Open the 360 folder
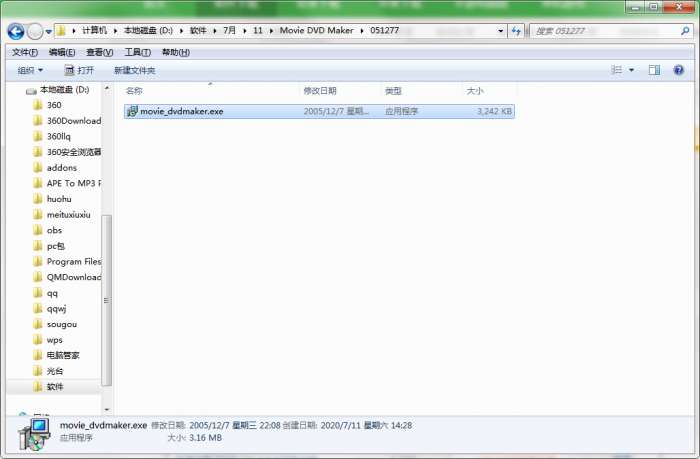The height and width of the screenshot is (459, 700). (x=47, y=105)
